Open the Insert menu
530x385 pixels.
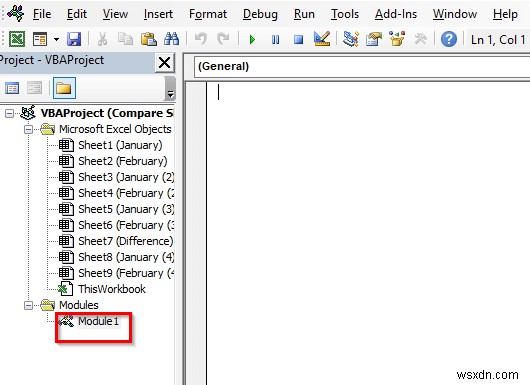pyautogui.click(x=158, y=14)
